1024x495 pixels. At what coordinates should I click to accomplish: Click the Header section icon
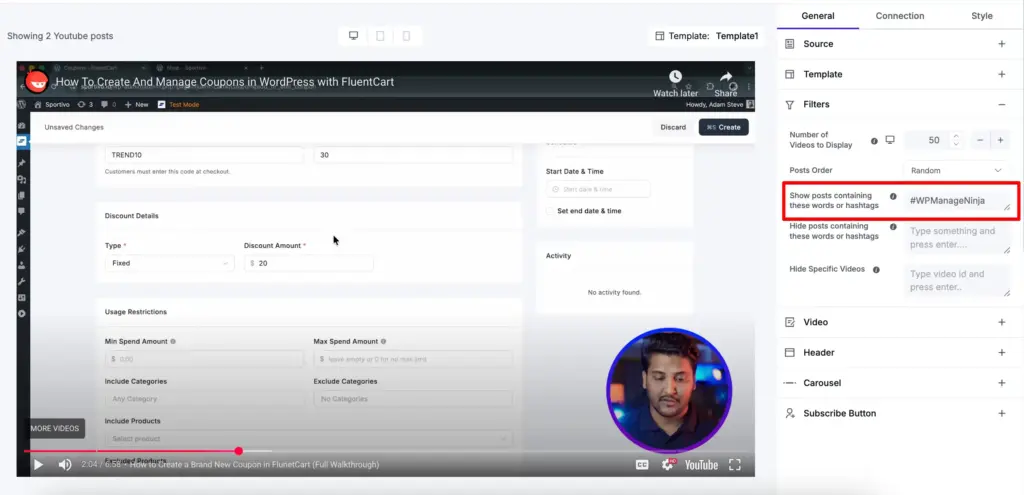(x=790, y=353)
